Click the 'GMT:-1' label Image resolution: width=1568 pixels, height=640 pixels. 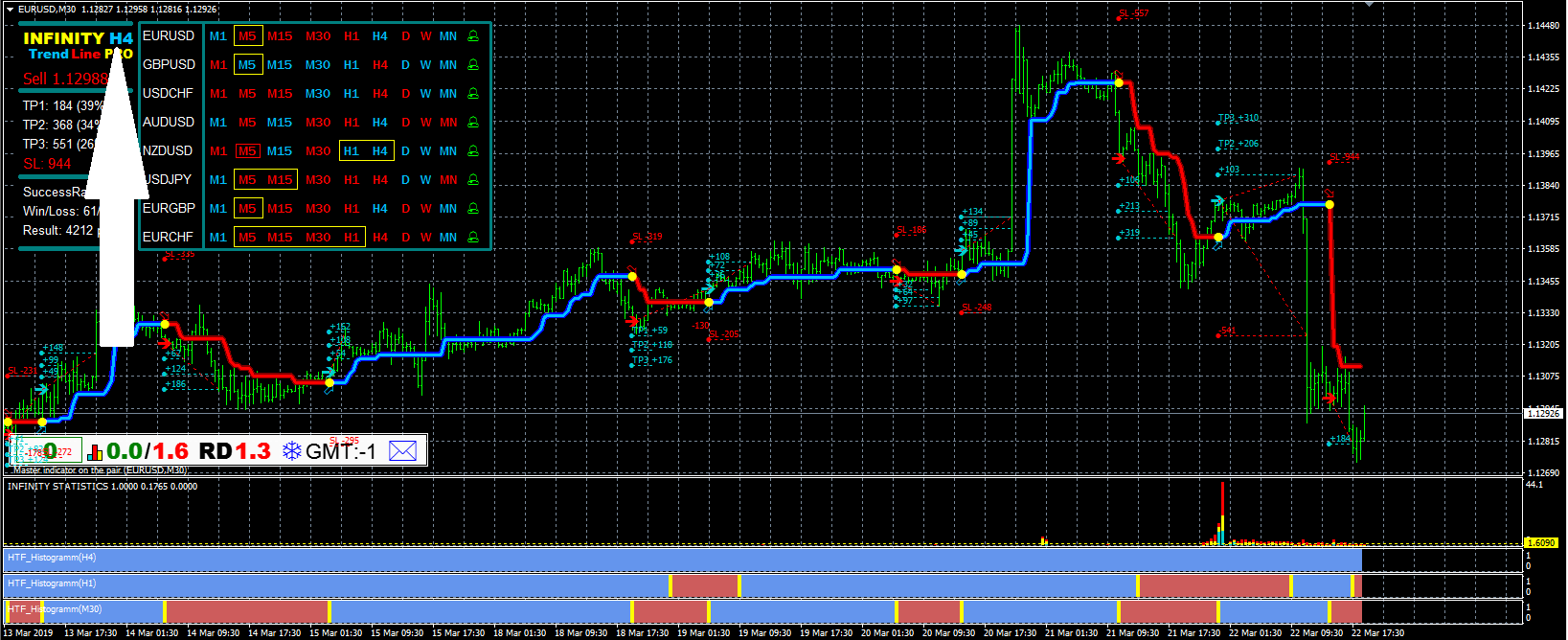[341, 451]
